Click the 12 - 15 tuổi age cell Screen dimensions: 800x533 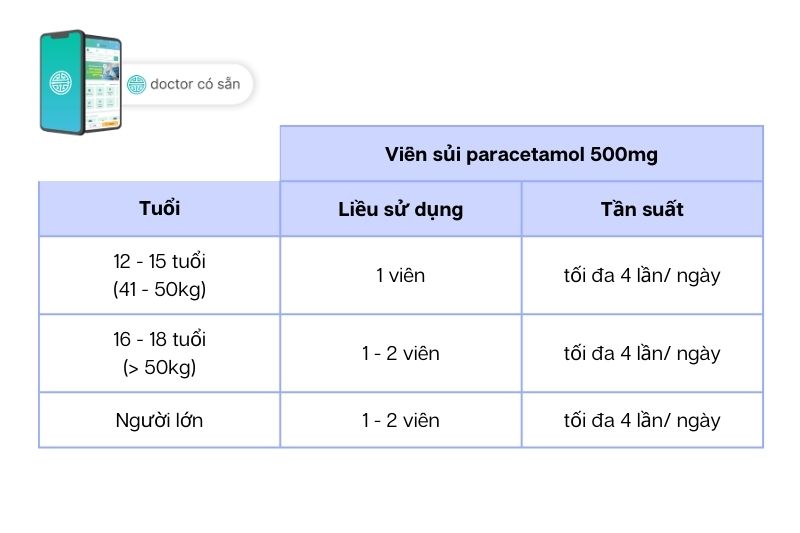click(159, 262)
